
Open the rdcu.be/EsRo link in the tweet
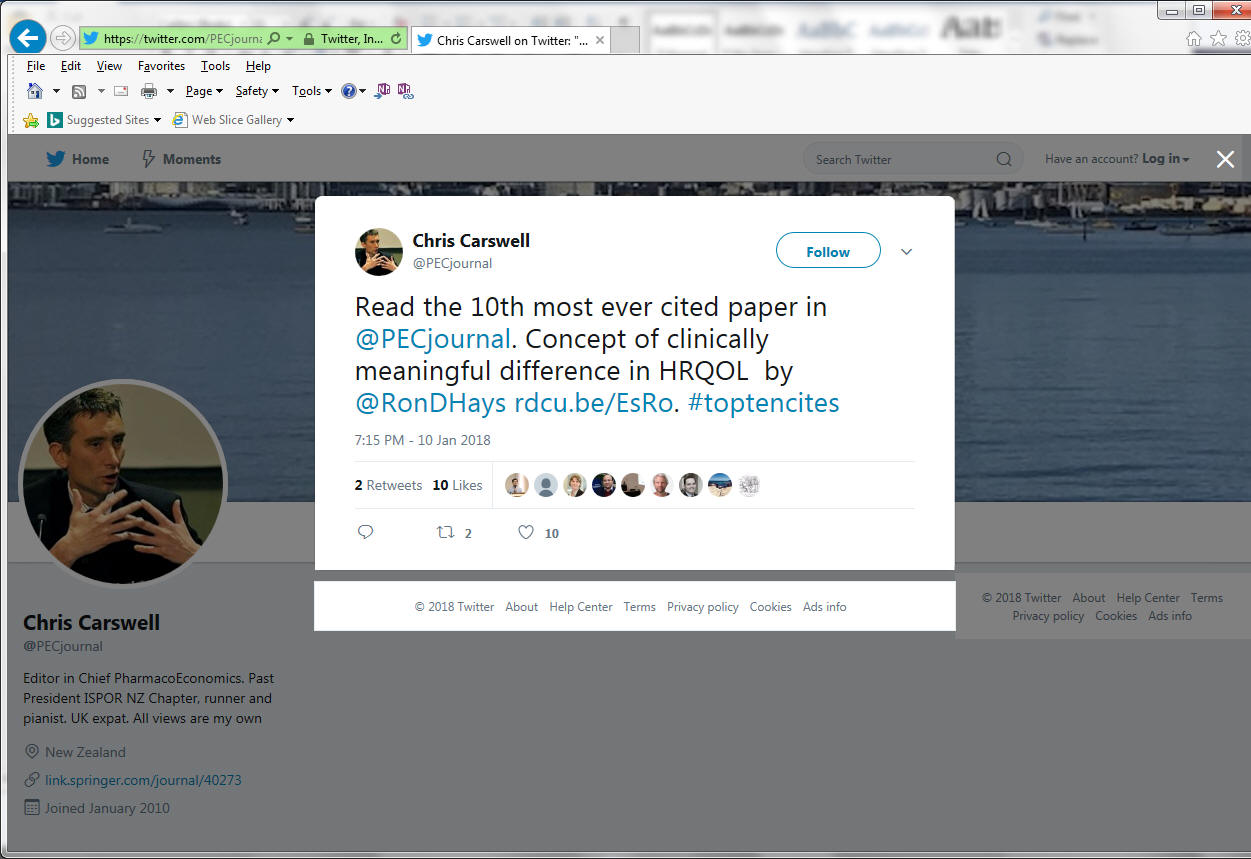tap(596, 403)
